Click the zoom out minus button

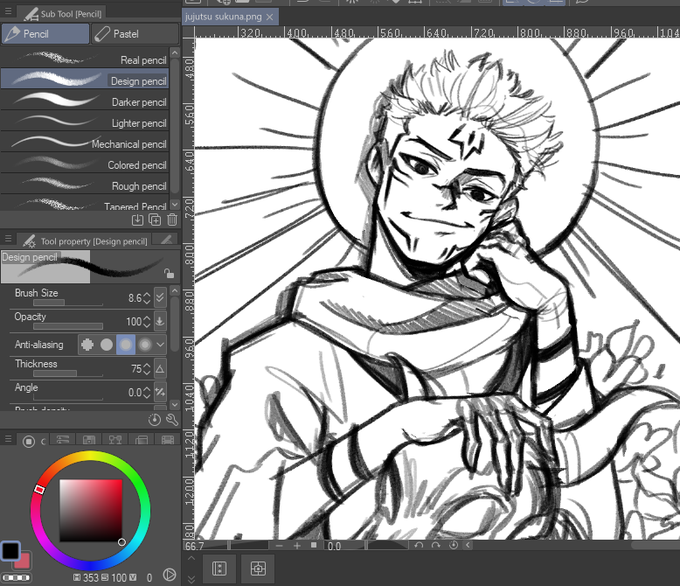coord(279,545)
